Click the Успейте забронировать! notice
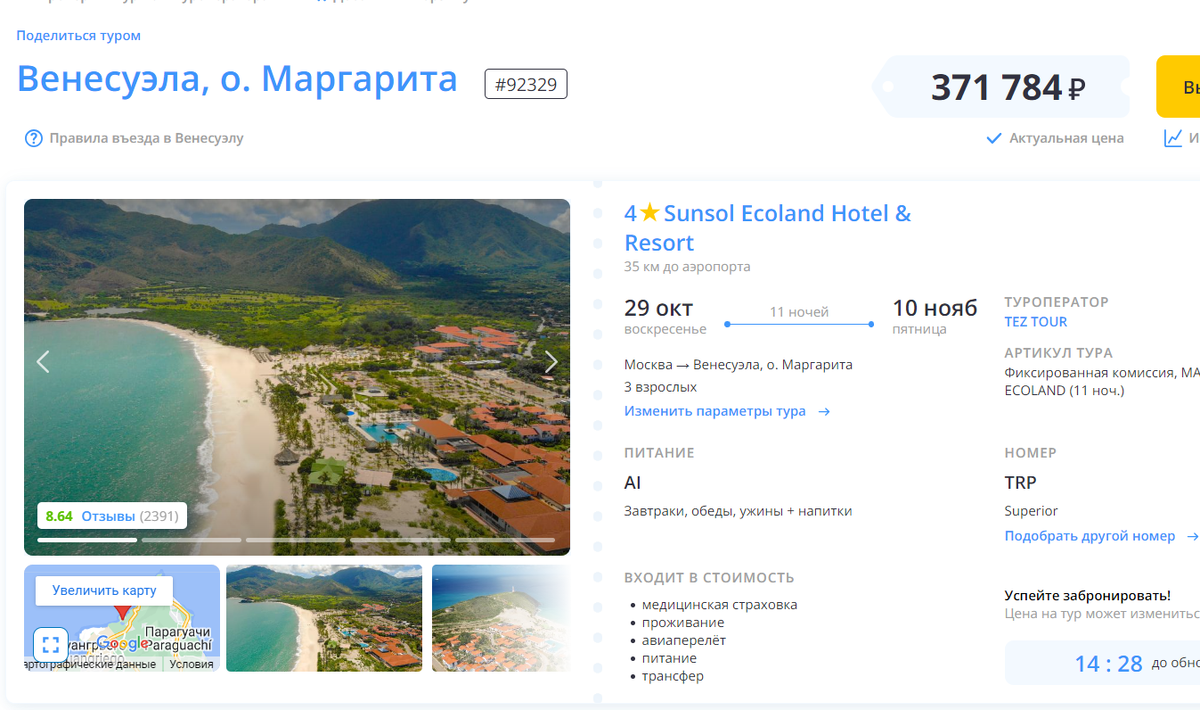The image size is (1200, 710). [x=1087, y=595]
